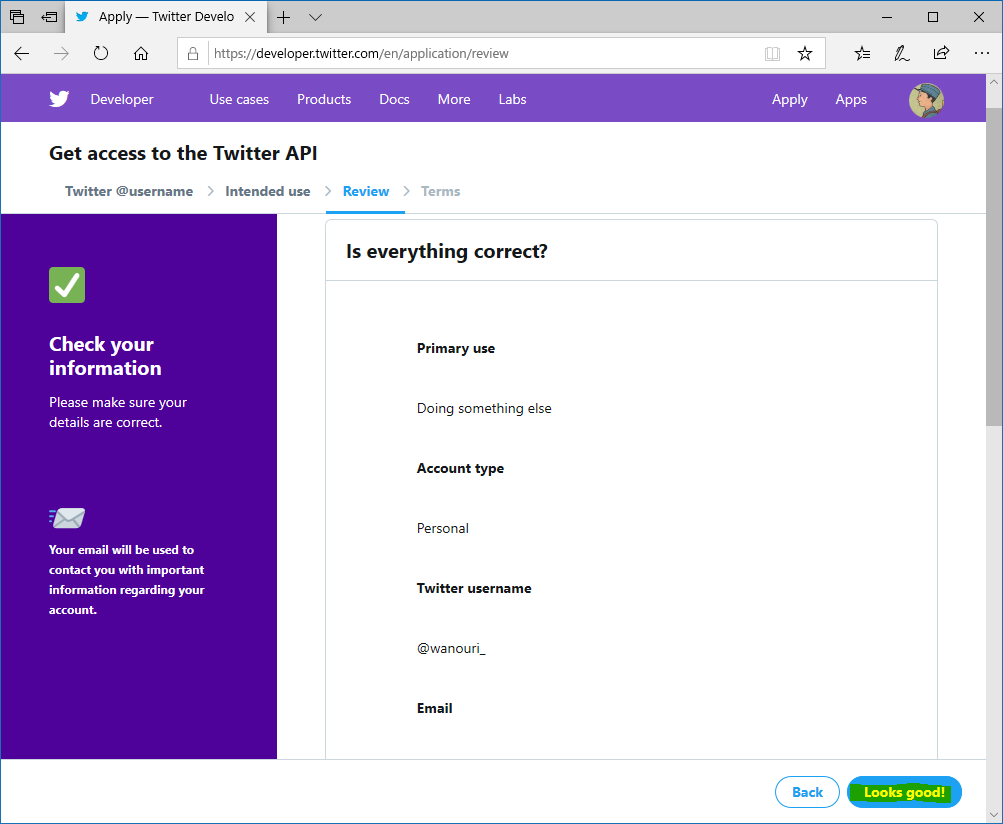Refresh the page with reload icon
Screen dimensions: 1003x824
coord(101,53)
